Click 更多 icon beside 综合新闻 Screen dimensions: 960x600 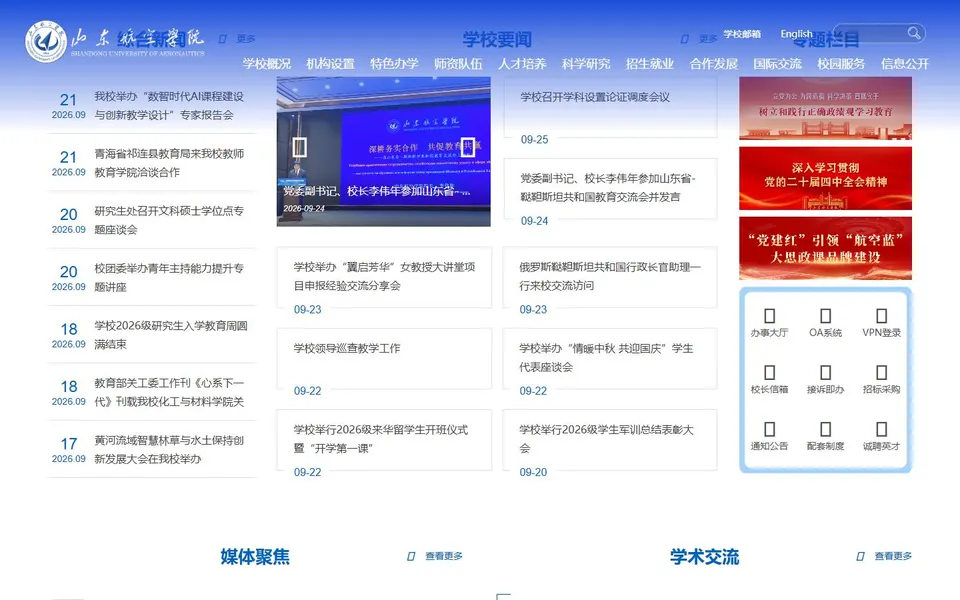pos(223,39)
